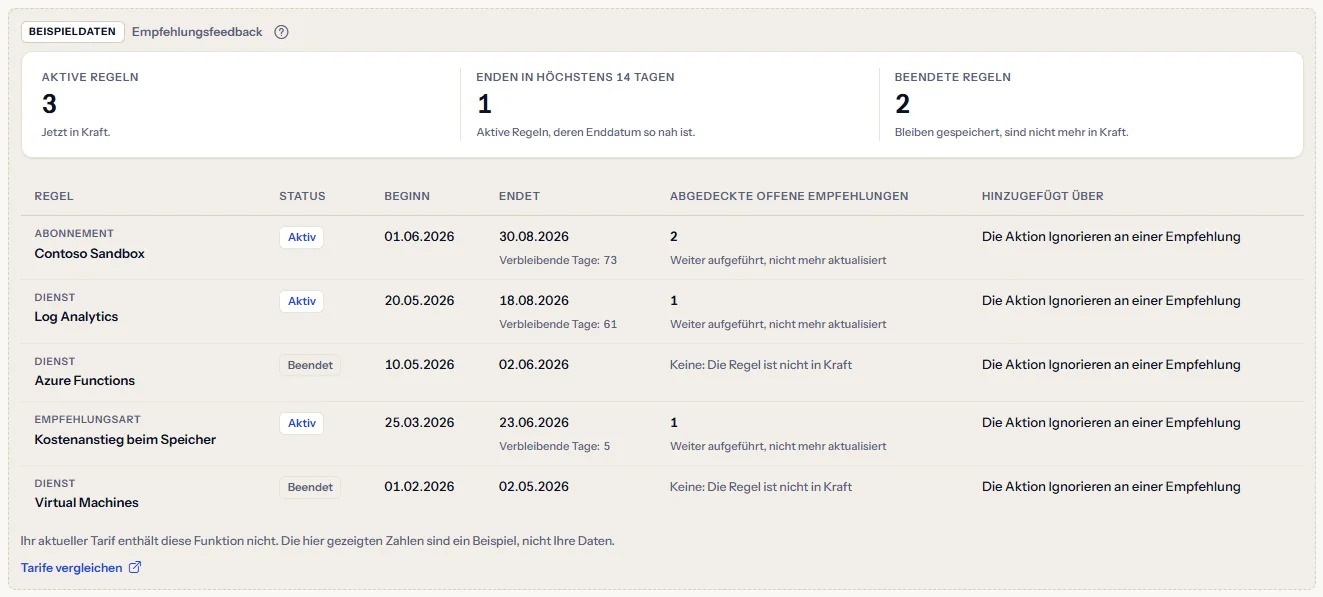Click start date 10.05.2026
This screenshot has height=597, width=1323.
click(x=419, y=365)
